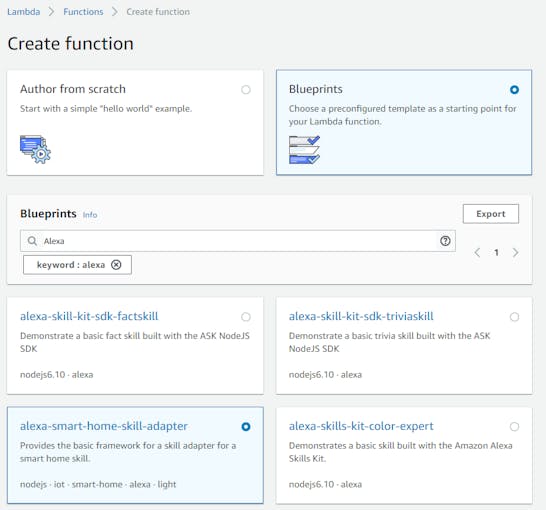Choose alexa-skill-kit-sdk-factskill radio button

point(246,317)
